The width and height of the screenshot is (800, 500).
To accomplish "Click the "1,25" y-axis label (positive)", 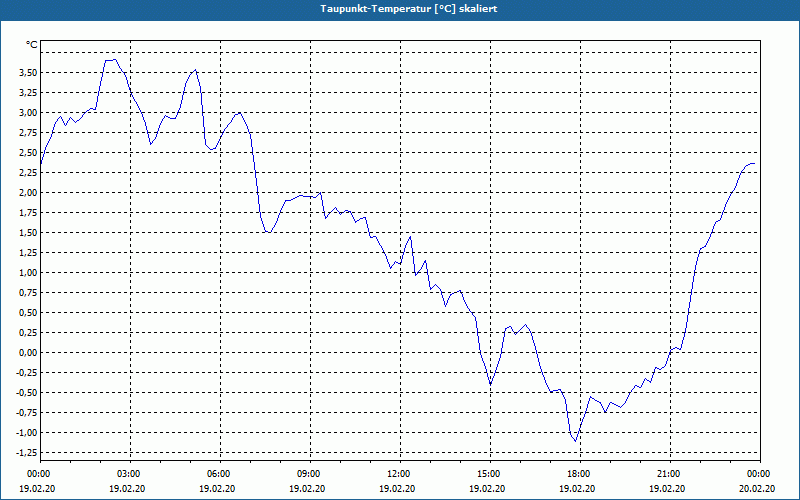I will (x=28, y=253).
